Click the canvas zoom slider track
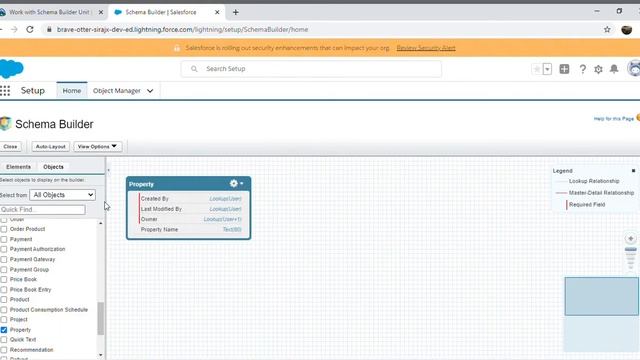 click(631, 258)
